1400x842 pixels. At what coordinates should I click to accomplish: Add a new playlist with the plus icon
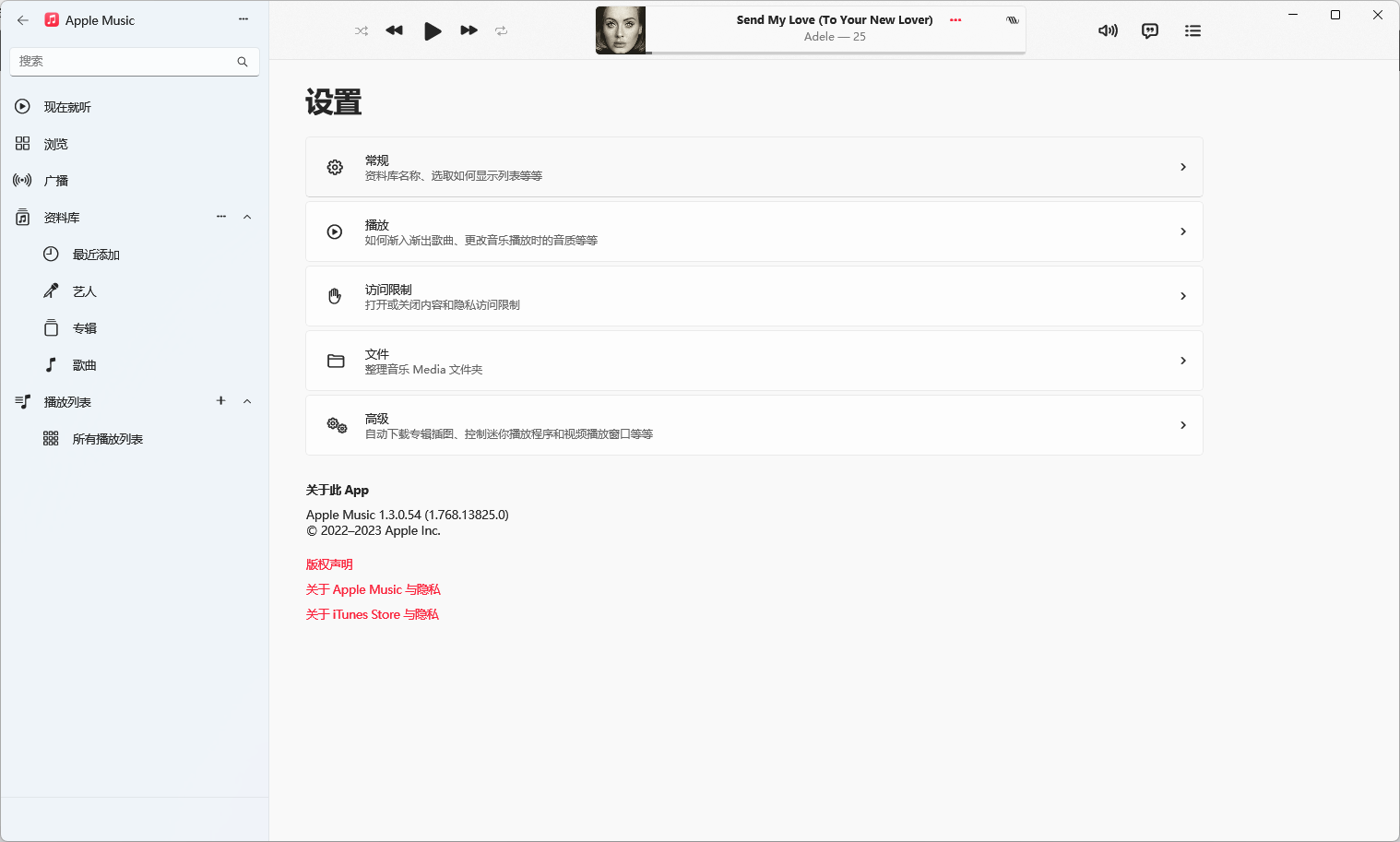[221, 400]
